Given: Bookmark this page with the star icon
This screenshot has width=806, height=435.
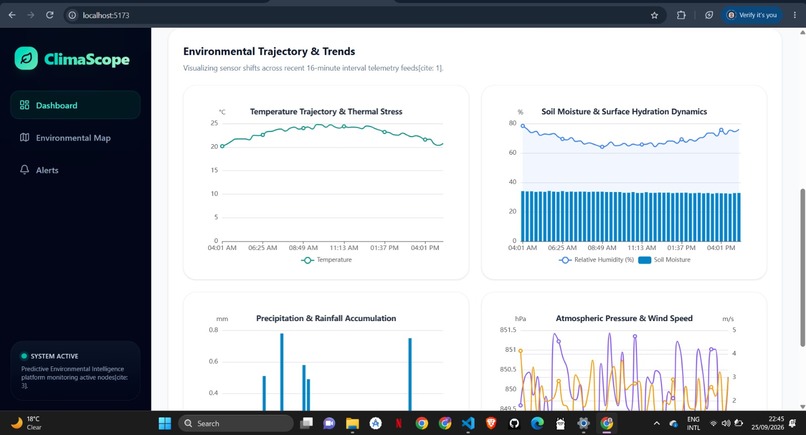Looking at the screenshot, I should click(x=654, y=15).
